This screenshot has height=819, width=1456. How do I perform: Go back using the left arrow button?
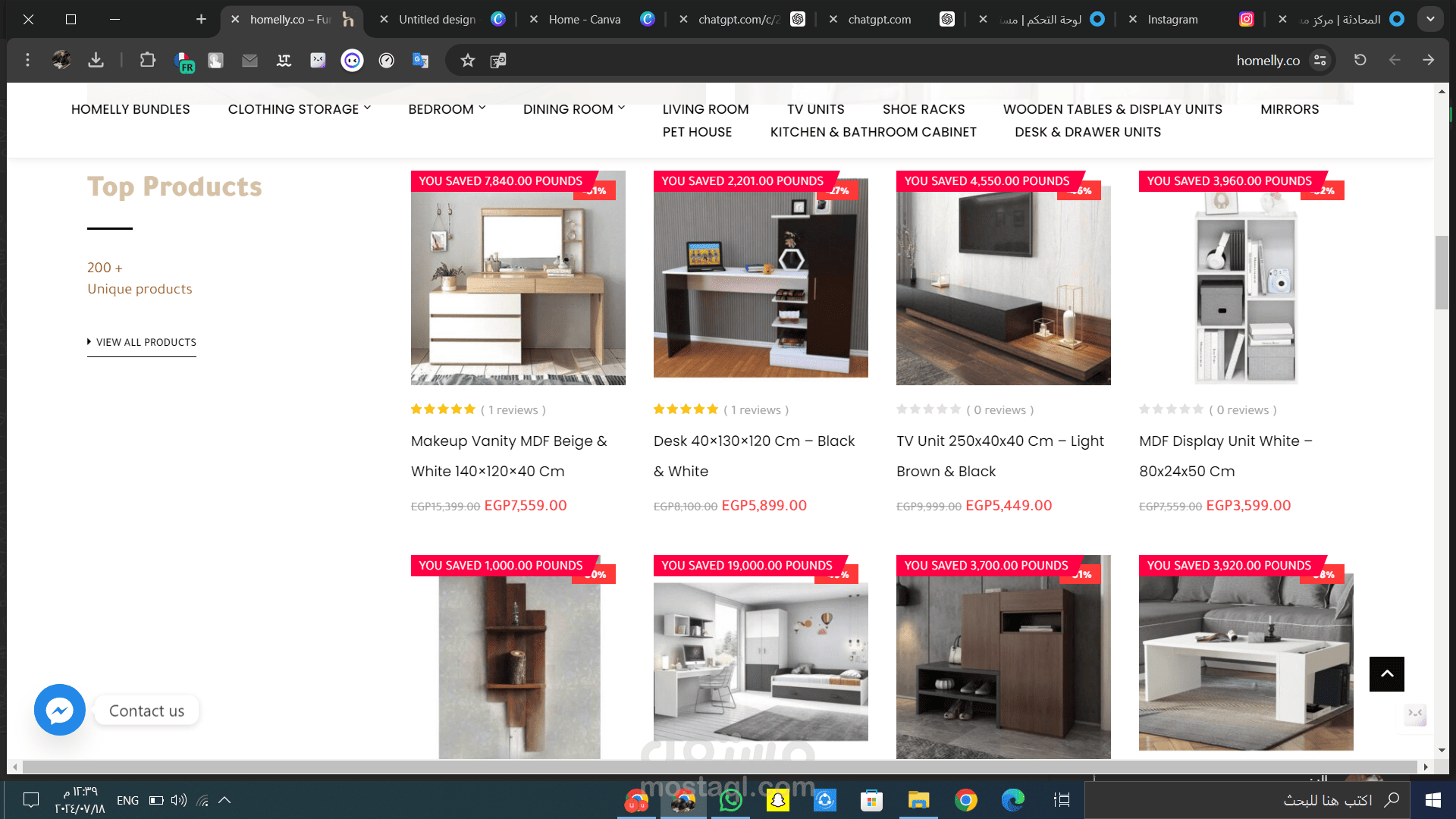[x=1395, y=60]
